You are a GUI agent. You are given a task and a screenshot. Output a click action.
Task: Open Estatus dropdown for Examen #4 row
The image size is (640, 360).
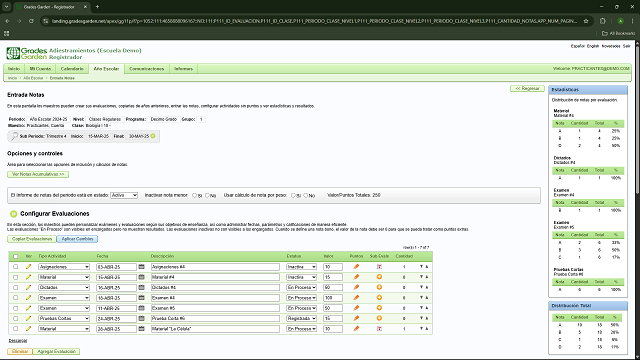301,298
